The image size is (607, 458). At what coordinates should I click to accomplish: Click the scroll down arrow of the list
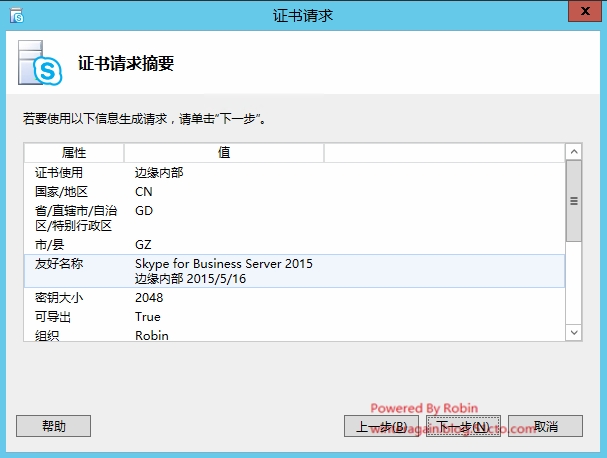pos(574,333)
